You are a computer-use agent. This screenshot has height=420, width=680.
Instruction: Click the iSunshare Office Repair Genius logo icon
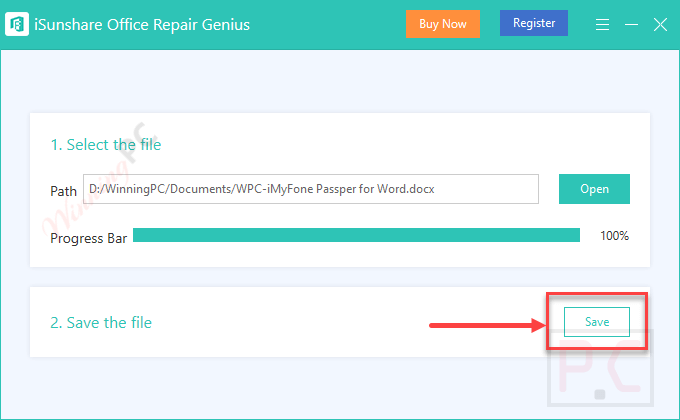tap(17, 24)
